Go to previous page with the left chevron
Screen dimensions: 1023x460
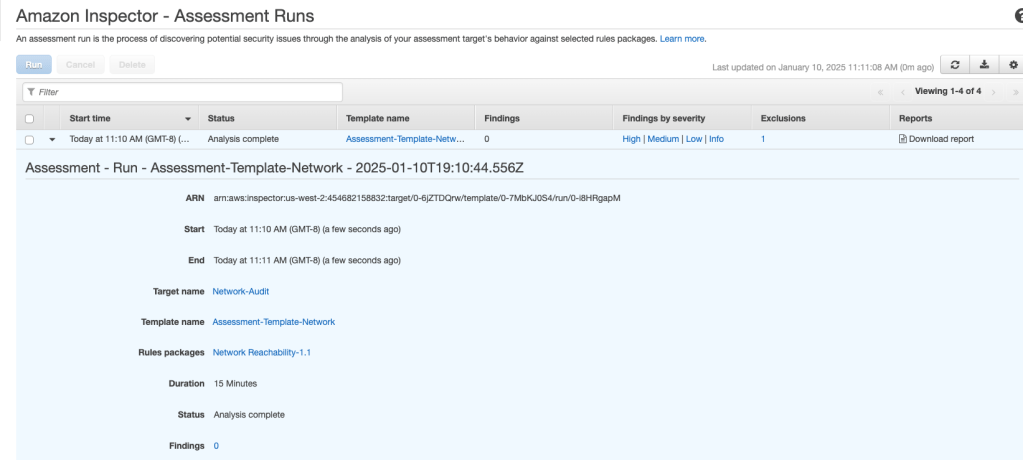pos(902,91)
